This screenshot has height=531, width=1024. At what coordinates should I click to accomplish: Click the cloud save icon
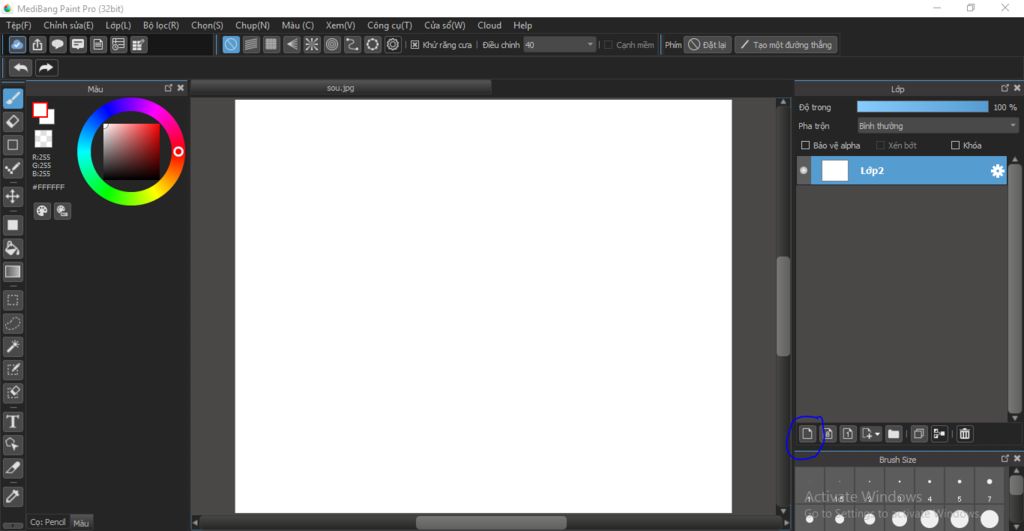pyautogui.click(x=17, y=44)
